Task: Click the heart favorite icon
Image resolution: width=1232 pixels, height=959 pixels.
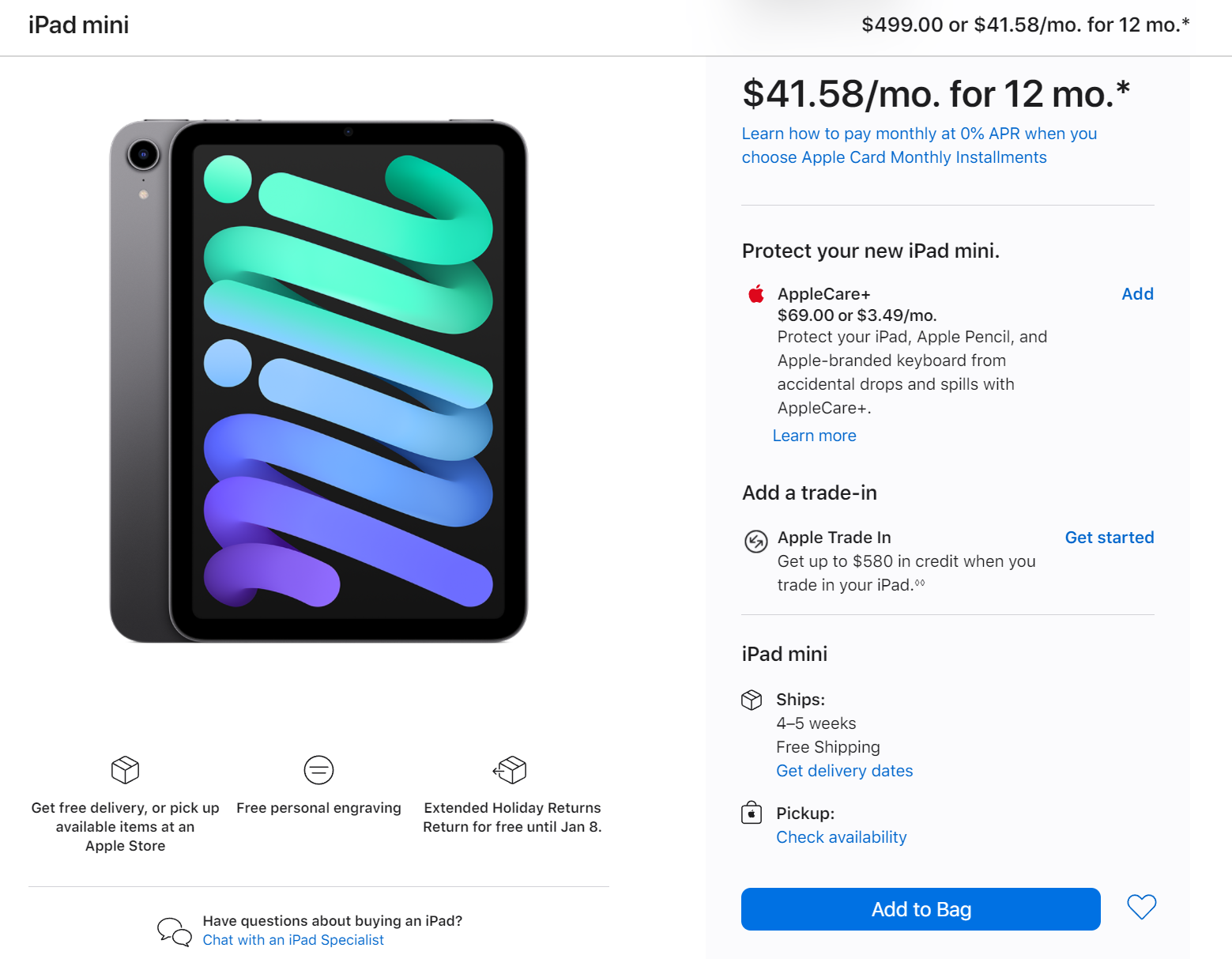Action: click(1141, 907)
